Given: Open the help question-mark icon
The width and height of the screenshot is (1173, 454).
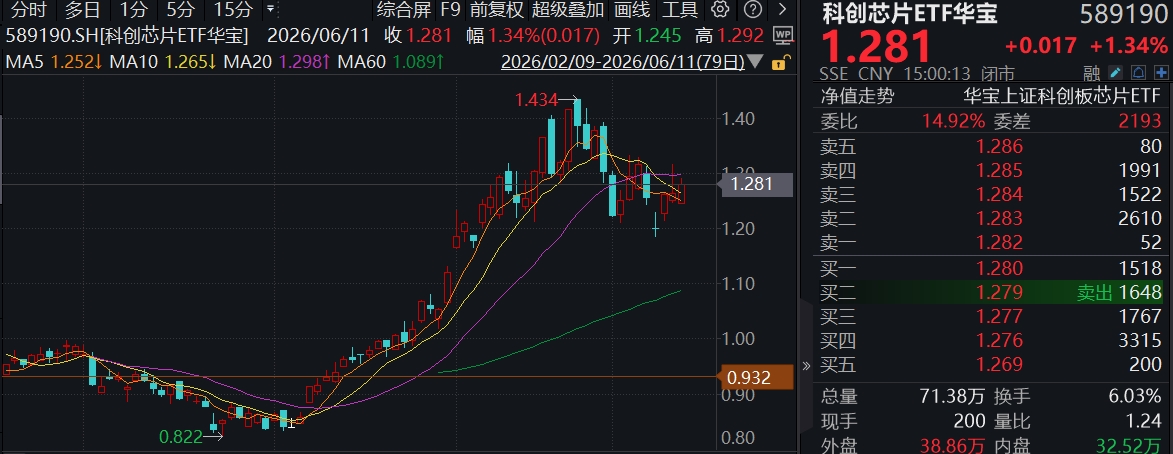Looking at the screenshot, I should (755, 10).
